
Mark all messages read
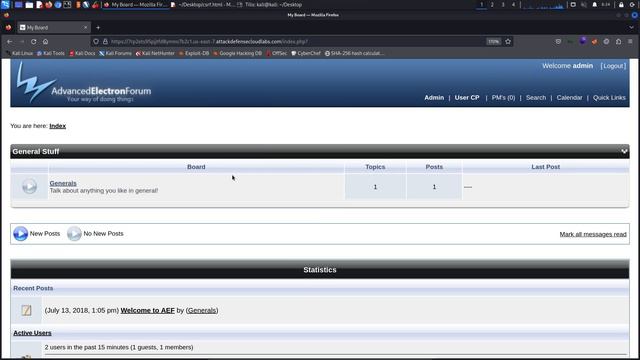click(x=593, y=234)
